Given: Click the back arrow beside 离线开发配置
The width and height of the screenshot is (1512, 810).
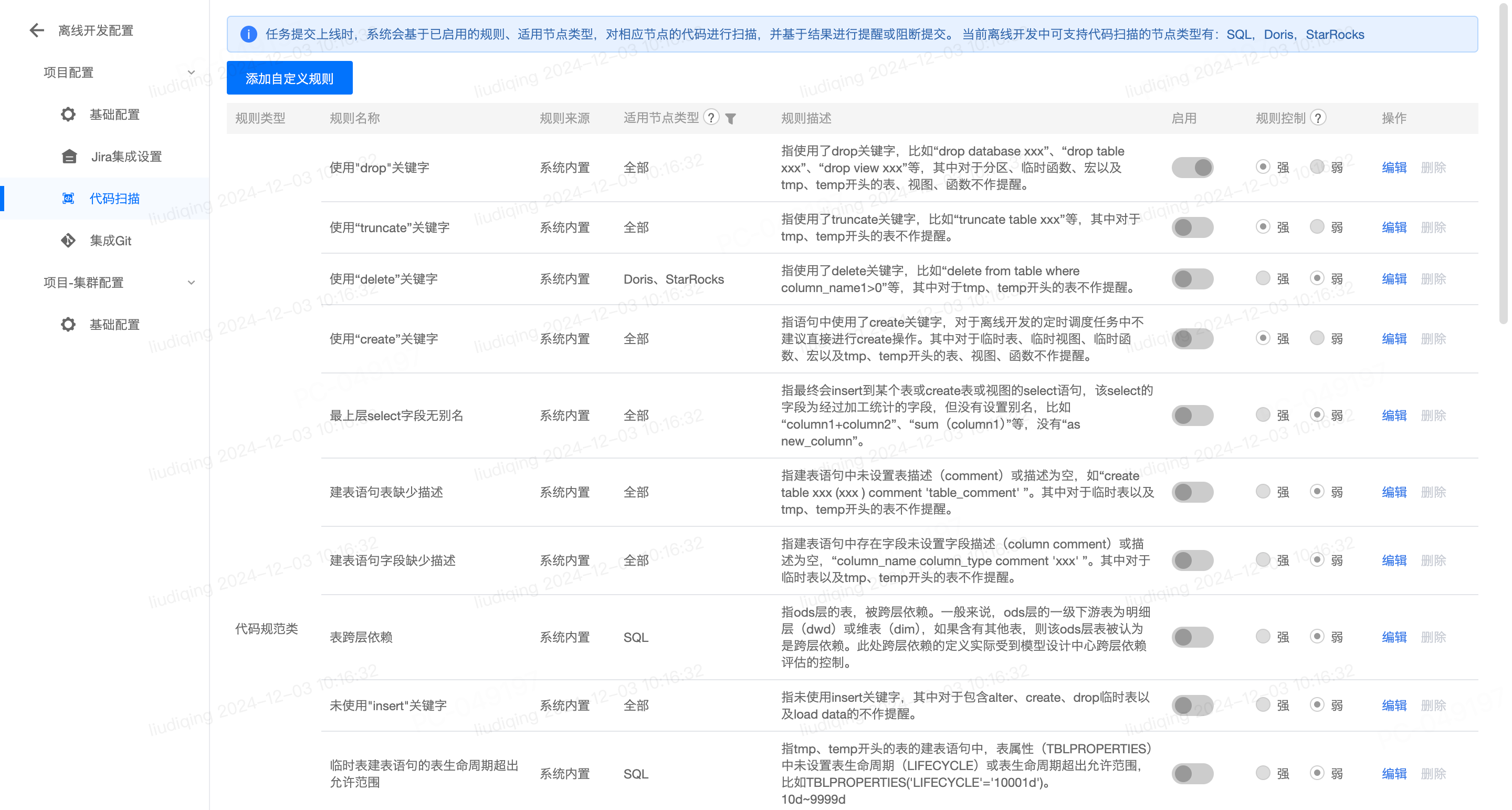Looking at the screenshot, I should coord(36,30).
